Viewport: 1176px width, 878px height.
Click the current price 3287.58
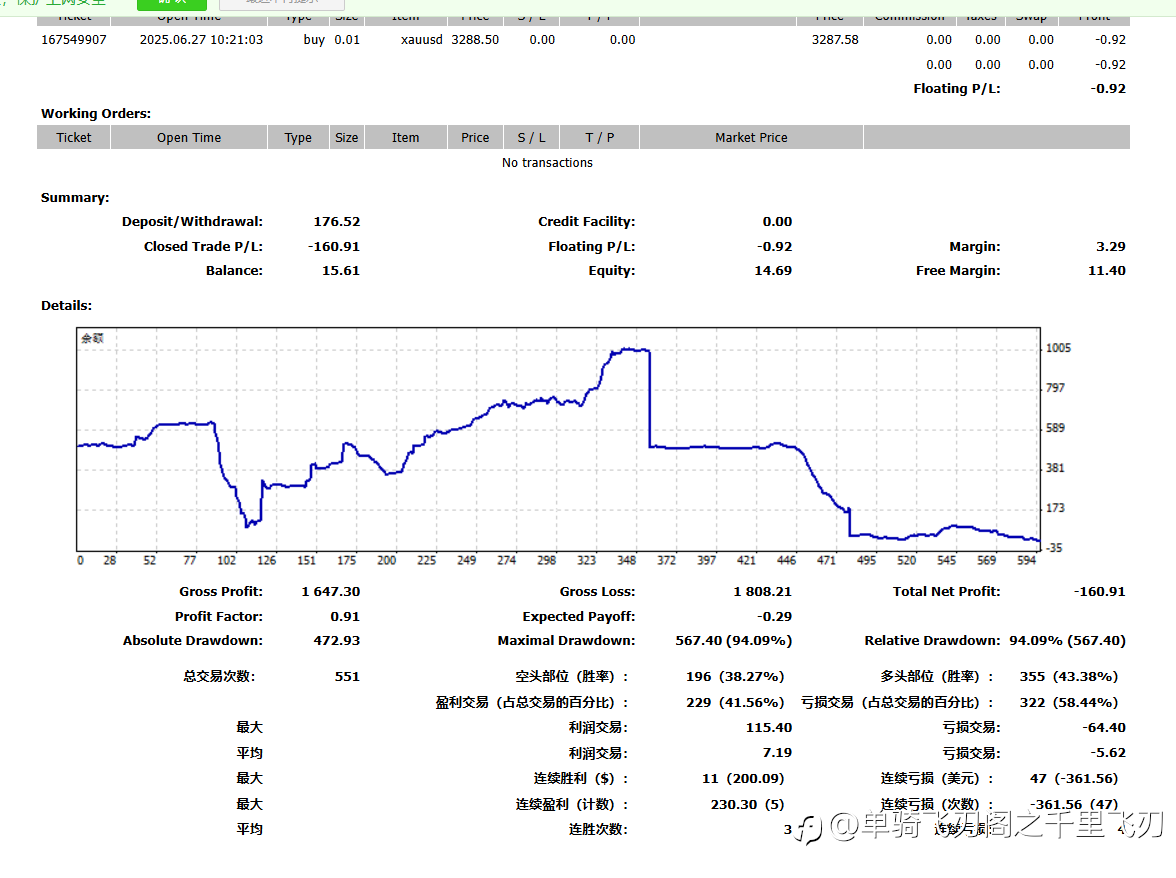click(835, 40)
